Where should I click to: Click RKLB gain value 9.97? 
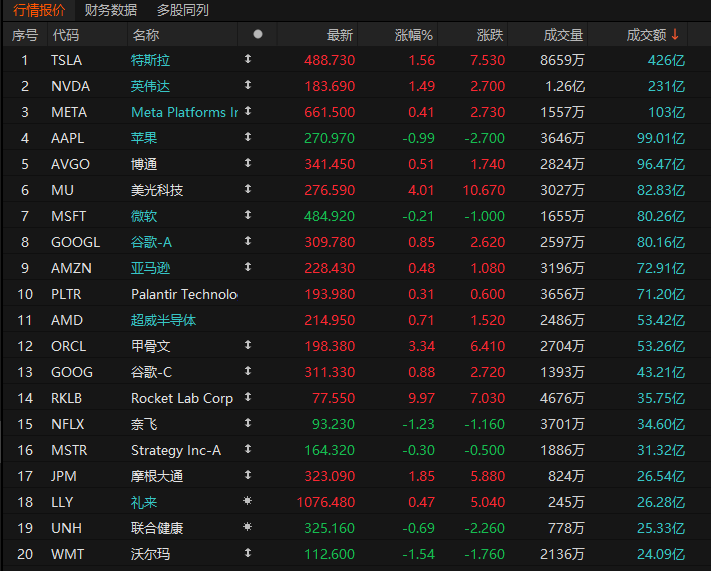[x=421, y=398]
